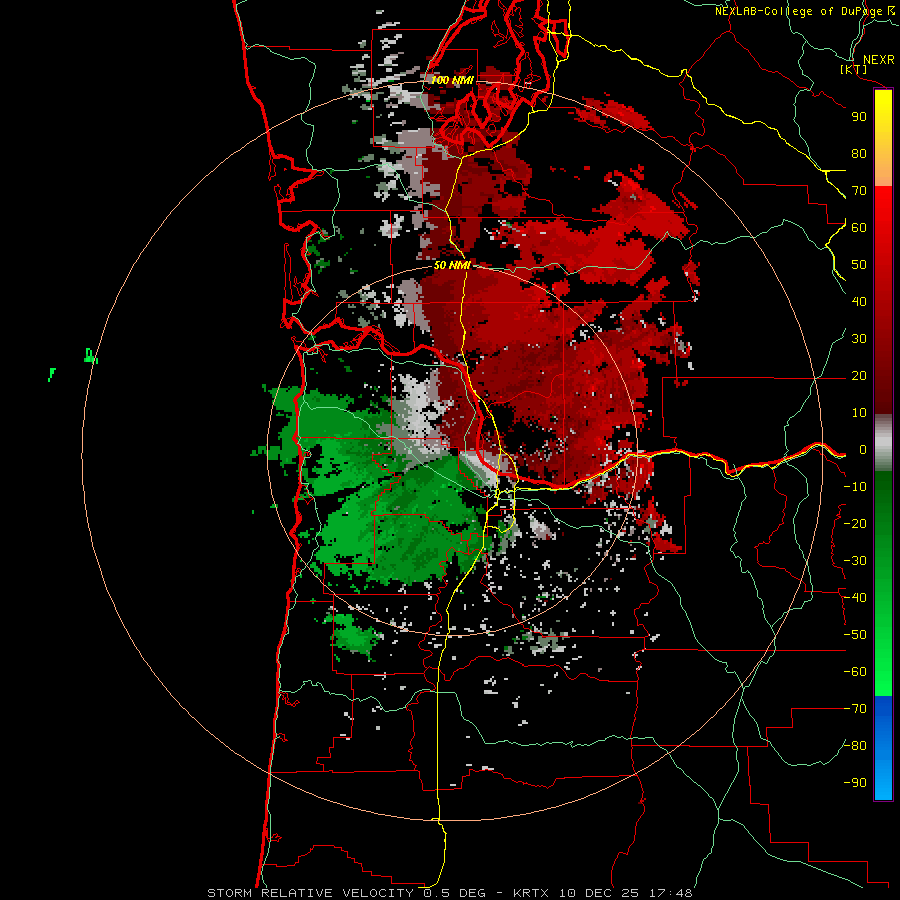Click the -90 value on velocity scale

click(x=855, y=783)
